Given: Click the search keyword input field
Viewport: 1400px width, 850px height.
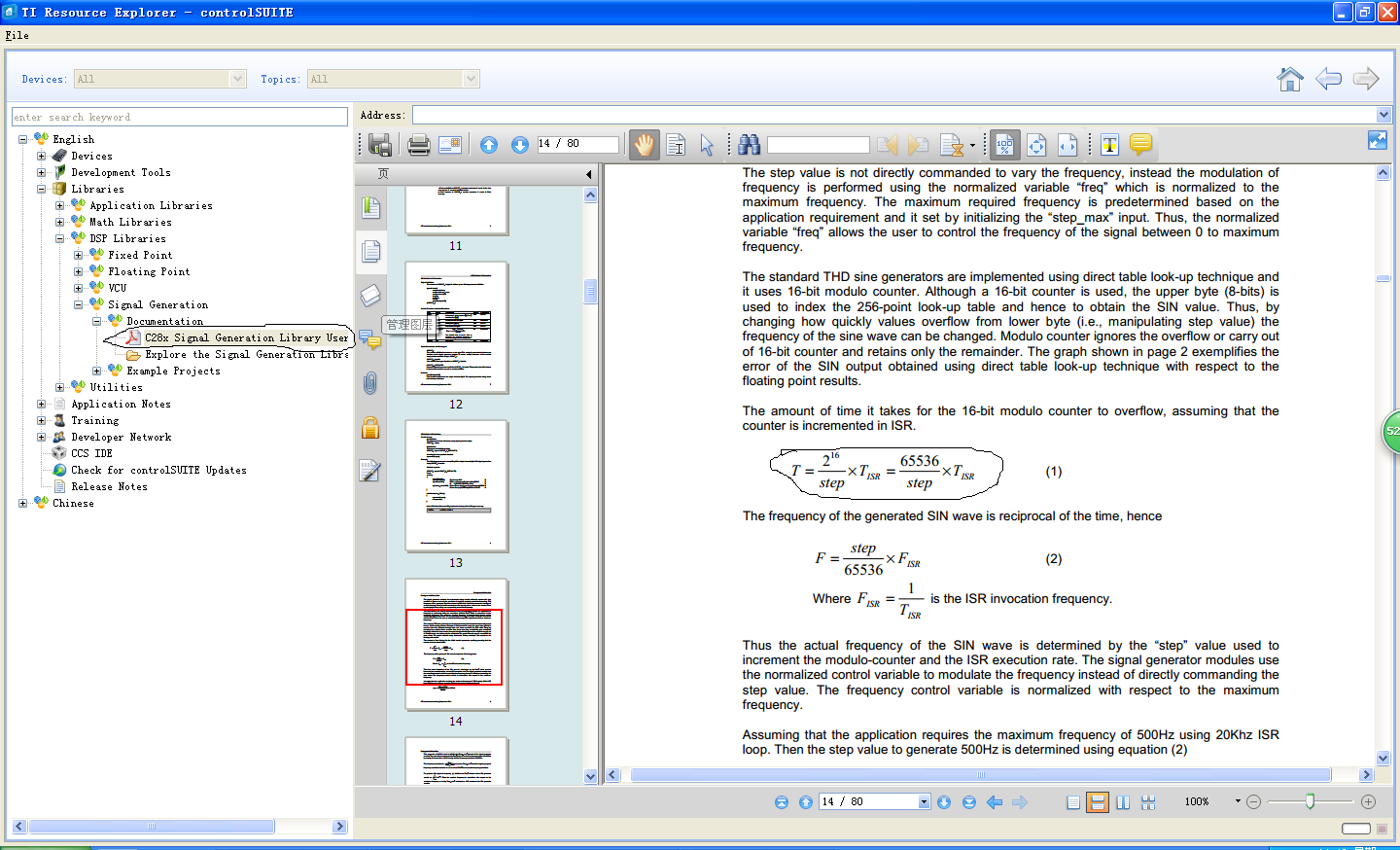Looking at the screenshot, I should [x=180, y=117].
